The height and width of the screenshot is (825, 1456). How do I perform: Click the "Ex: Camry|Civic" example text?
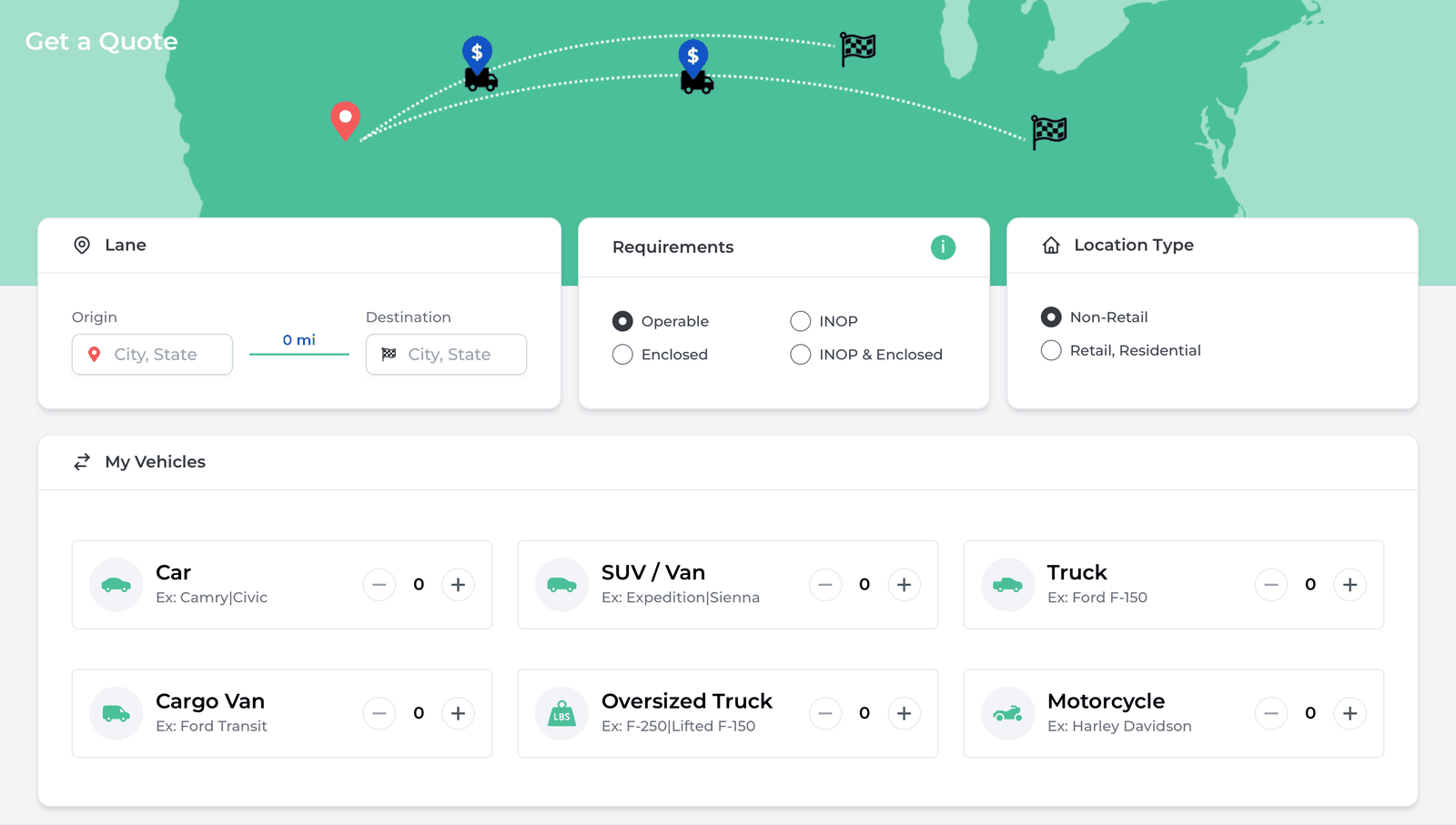click(211, 598)
